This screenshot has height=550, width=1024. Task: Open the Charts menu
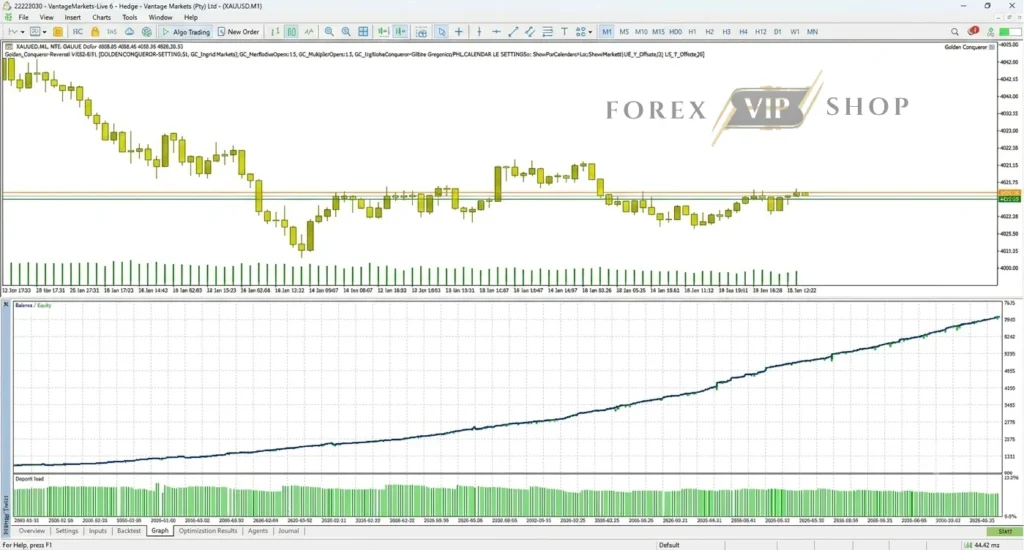tap(101, 18)
